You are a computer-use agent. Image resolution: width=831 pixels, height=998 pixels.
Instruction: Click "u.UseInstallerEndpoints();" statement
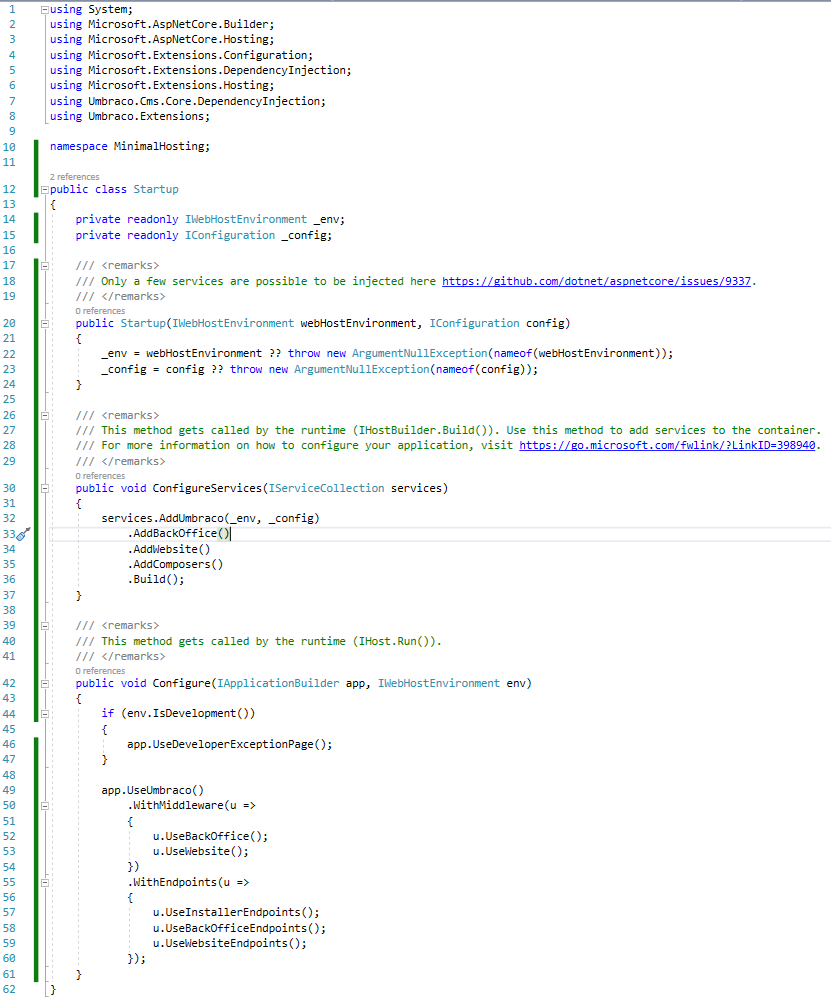236,913
